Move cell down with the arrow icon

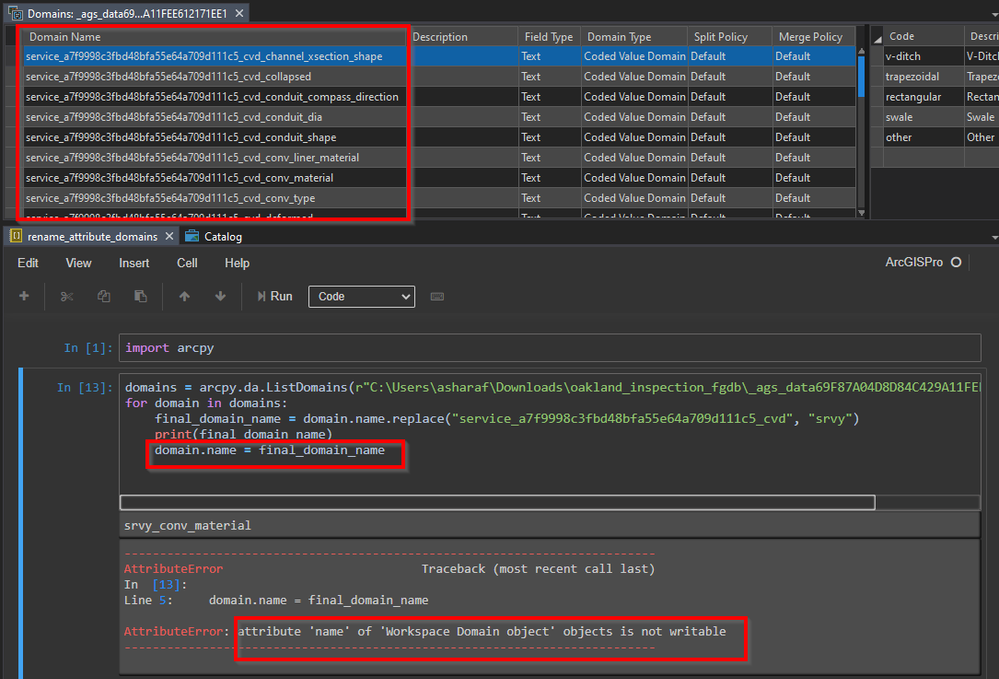point(220,297)
